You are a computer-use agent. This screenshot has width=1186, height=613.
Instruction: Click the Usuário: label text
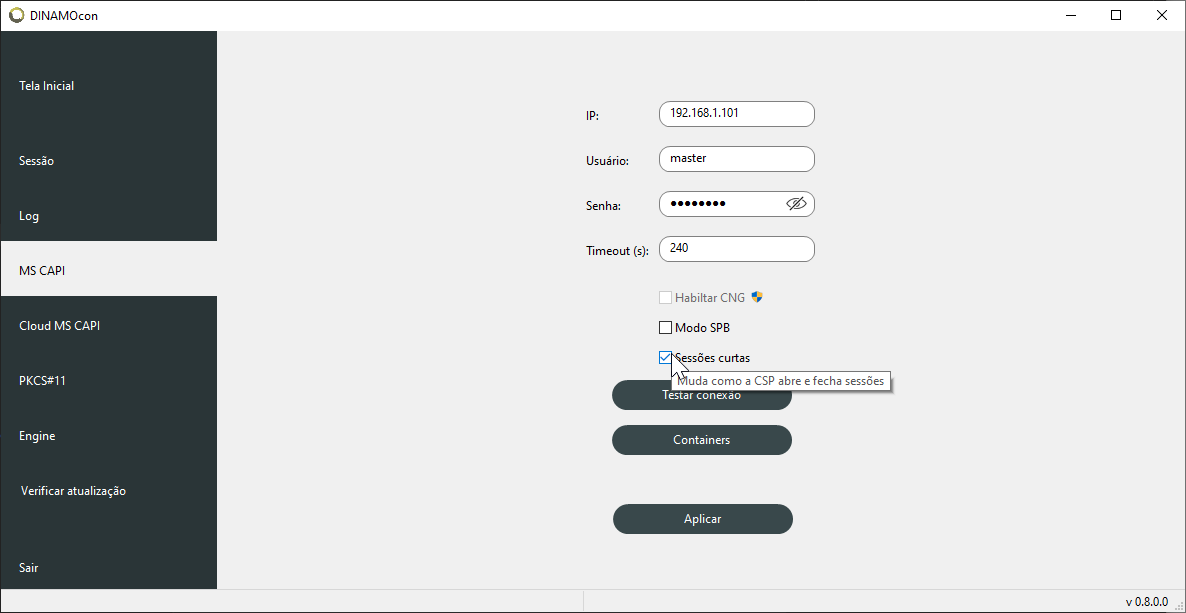607,160
